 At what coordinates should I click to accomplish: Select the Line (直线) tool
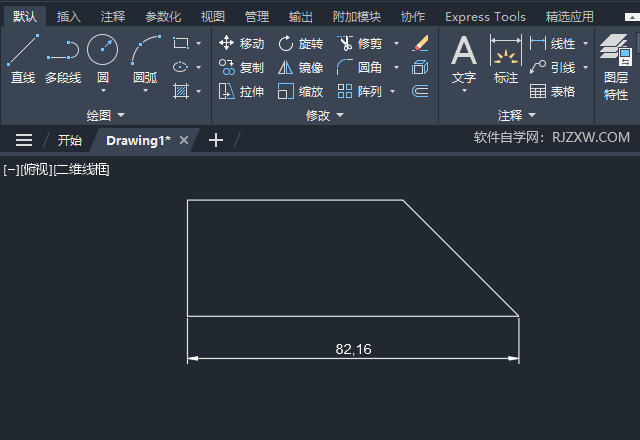[23, 59]
